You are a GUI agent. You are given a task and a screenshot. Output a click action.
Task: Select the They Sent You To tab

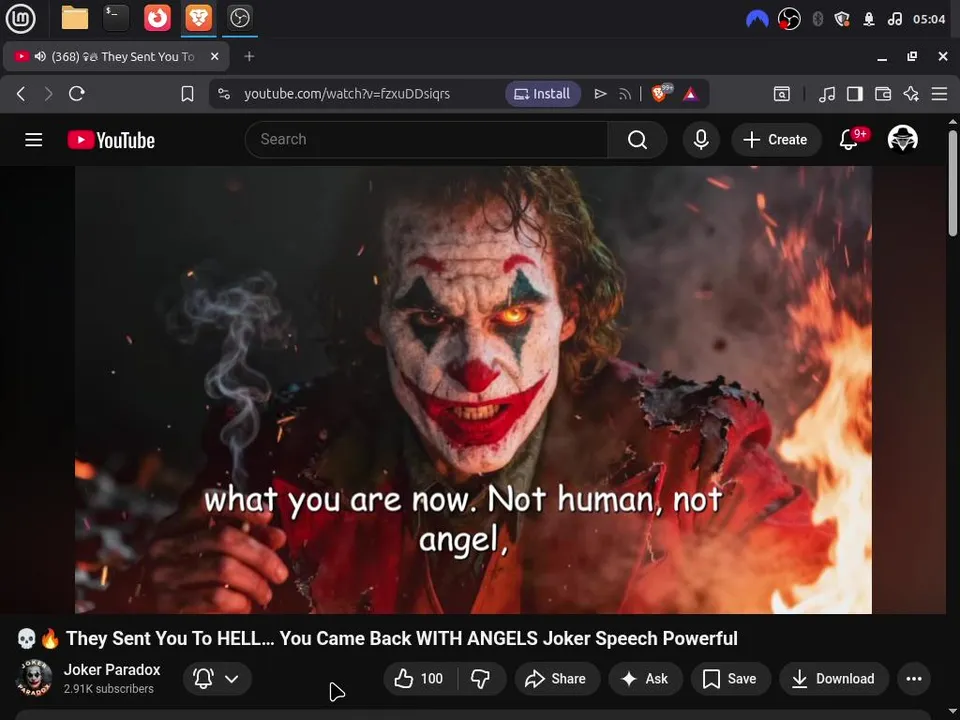117,56
